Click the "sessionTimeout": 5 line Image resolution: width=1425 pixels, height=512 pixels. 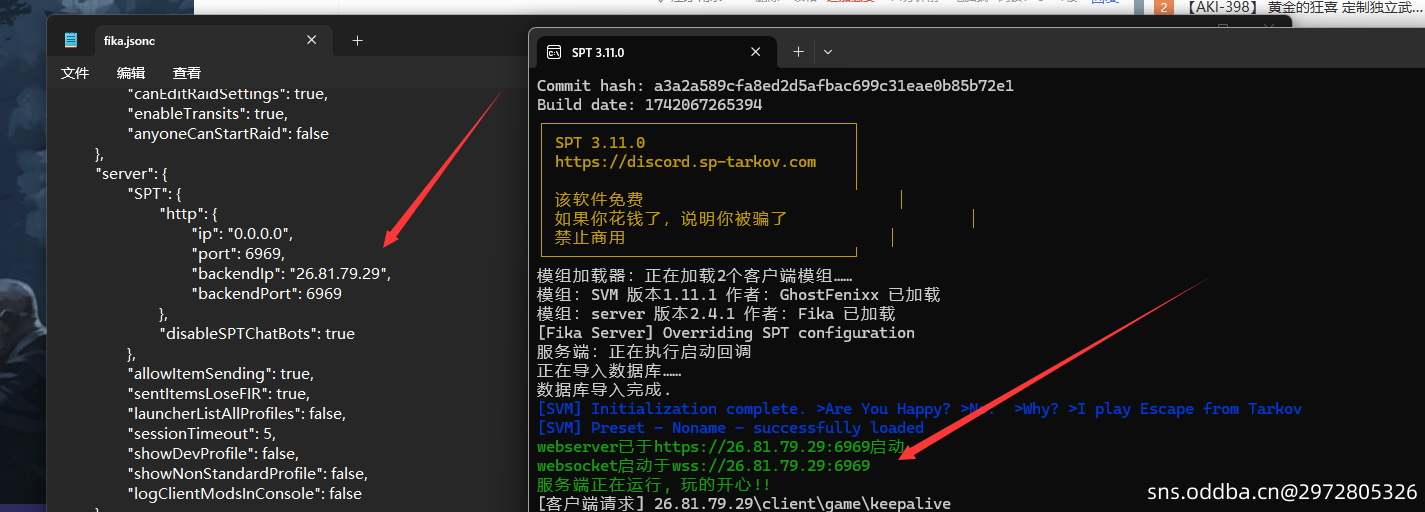pos(201,434)
